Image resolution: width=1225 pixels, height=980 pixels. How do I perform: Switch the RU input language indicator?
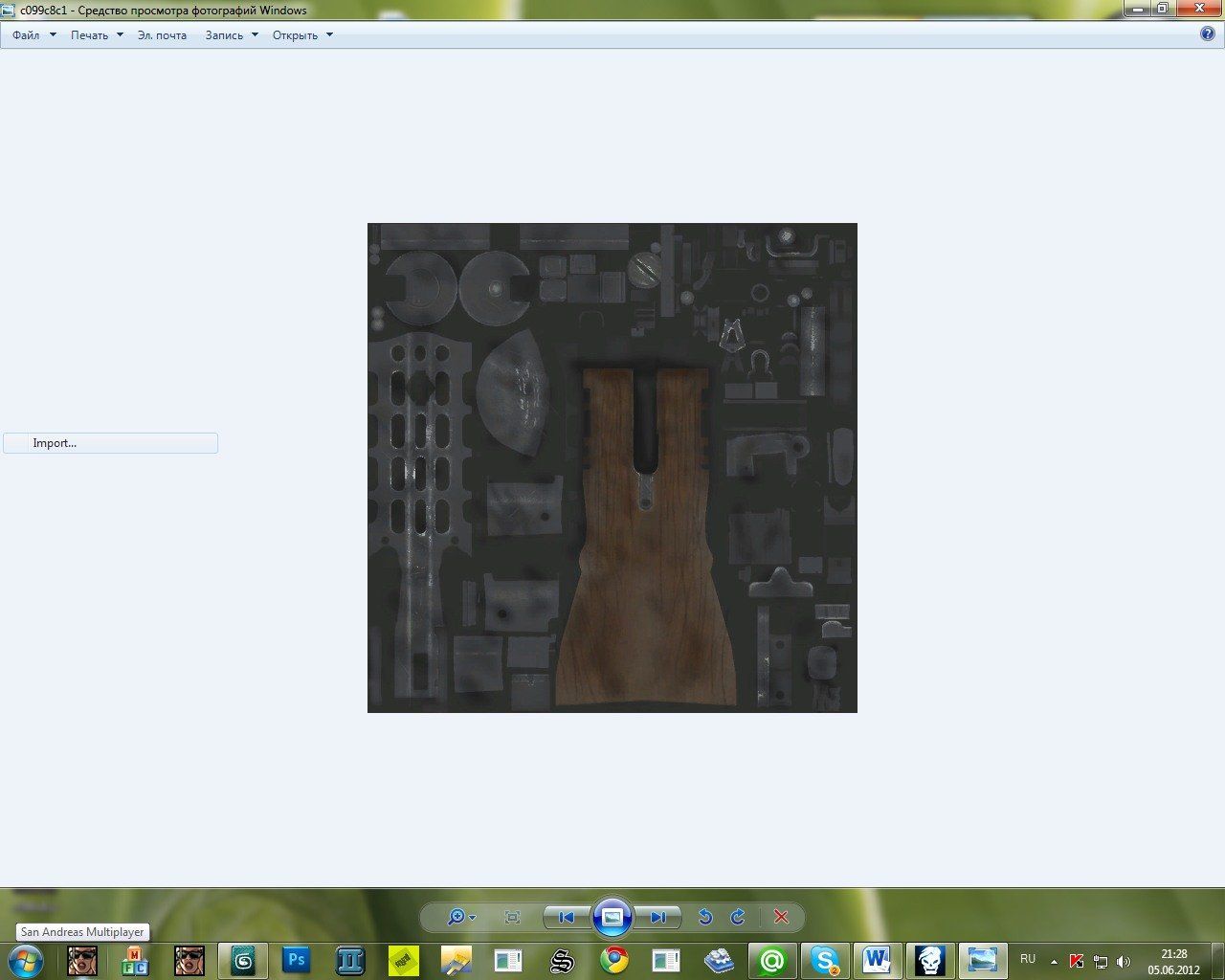(1028, 959)
